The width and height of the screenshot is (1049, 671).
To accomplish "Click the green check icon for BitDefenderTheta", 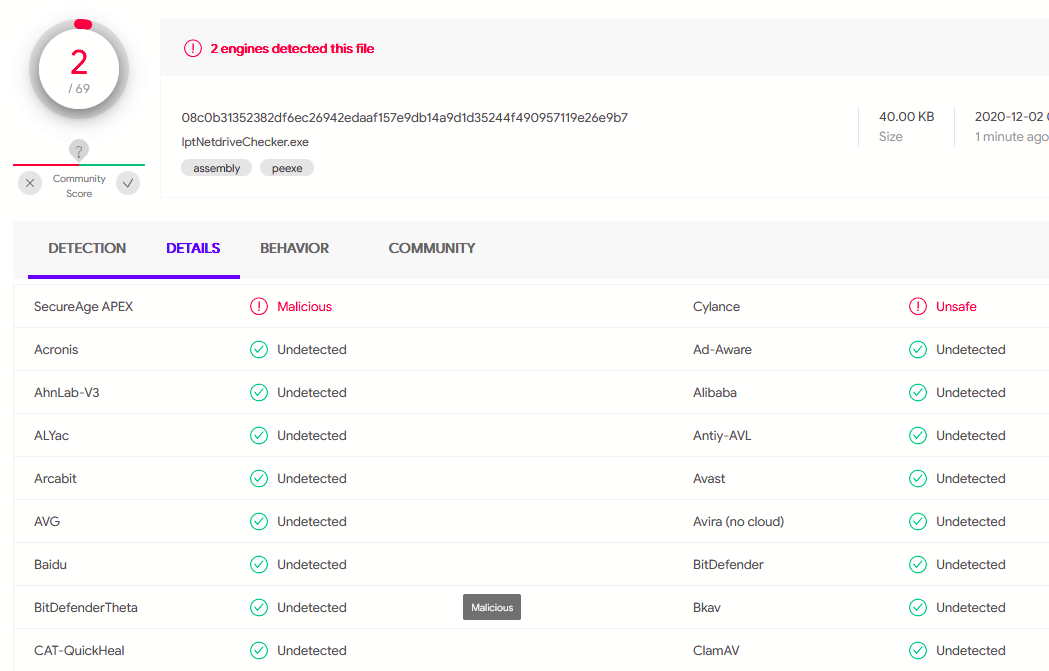I will 259,607.
